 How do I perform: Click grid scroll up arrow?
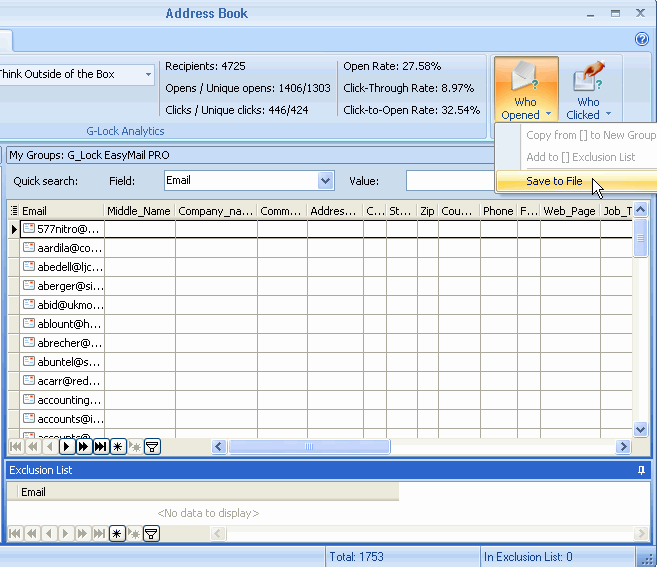640,210
